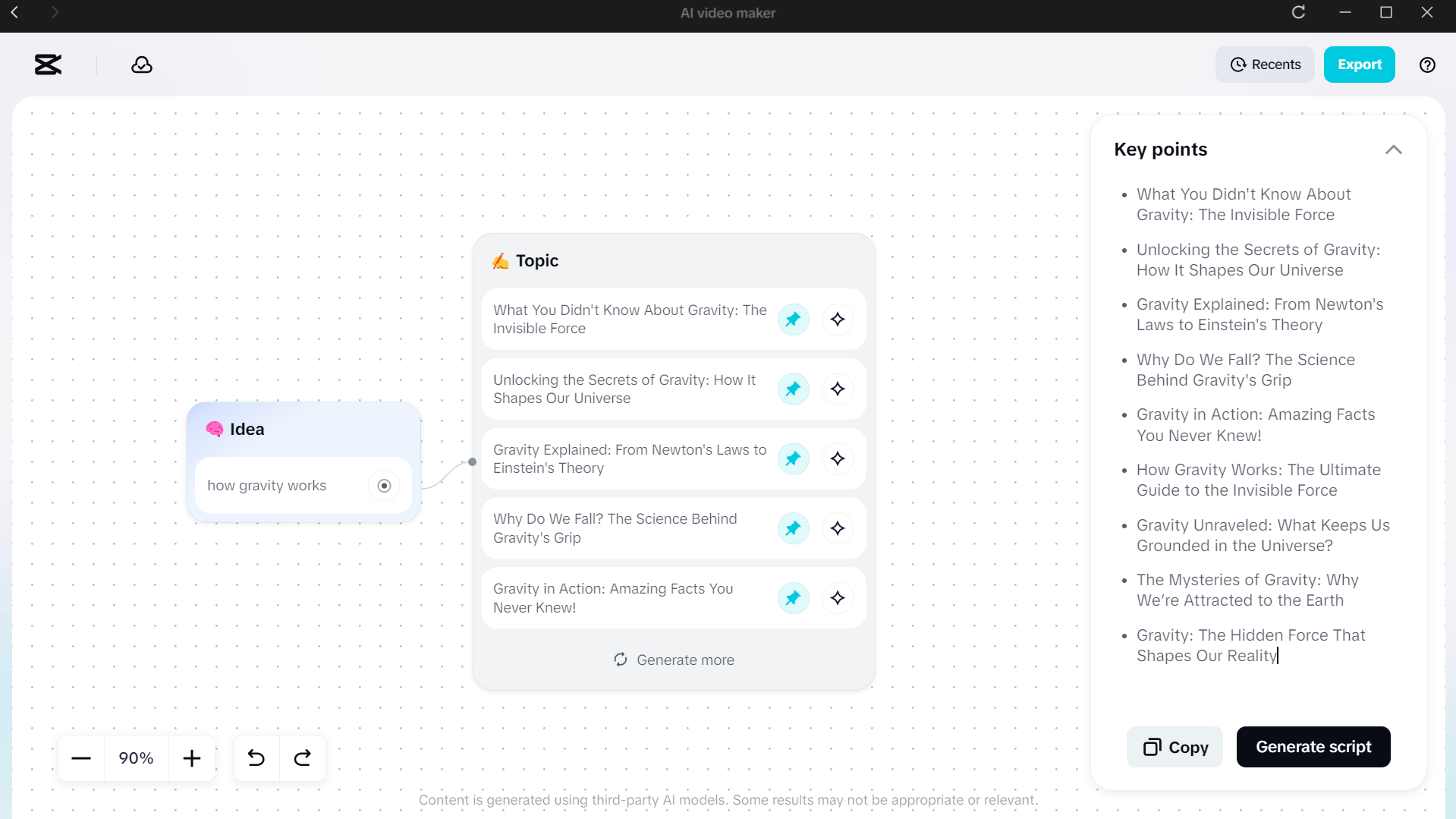Click key point 'Gravity: The Hidden Force'

pos(1251,645)
